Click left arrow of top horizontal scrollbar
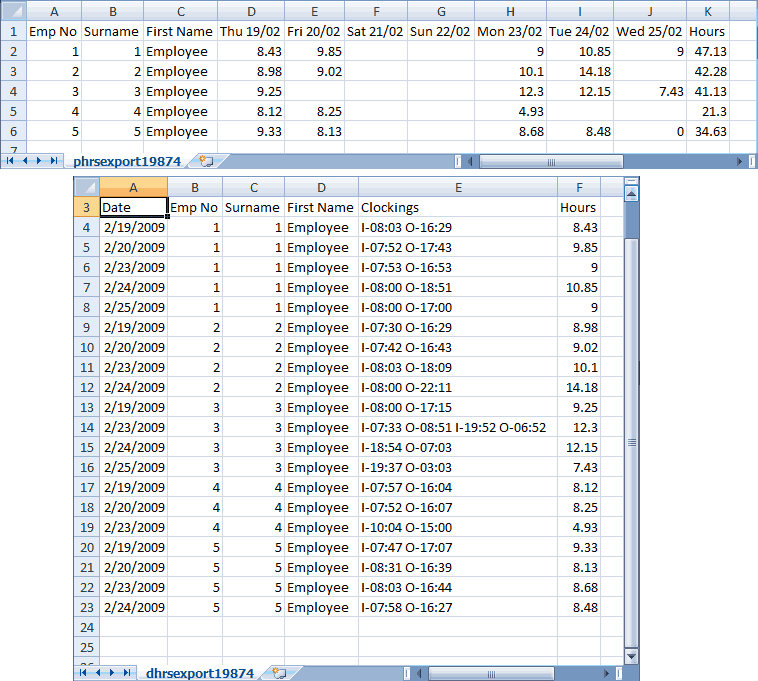The height and width of the screenshot is (681, 758). pos(472,161)
